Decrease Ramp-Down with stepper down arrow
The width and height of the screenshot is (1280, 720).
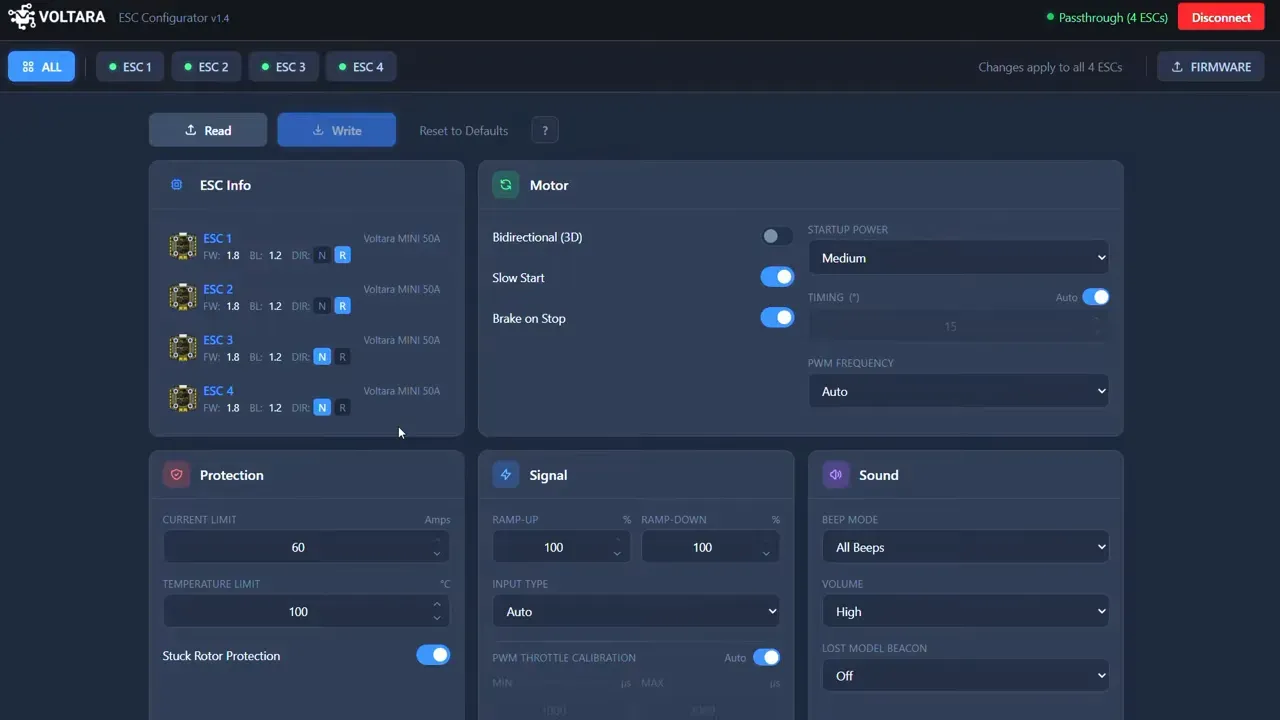click(x=766, y=554)
